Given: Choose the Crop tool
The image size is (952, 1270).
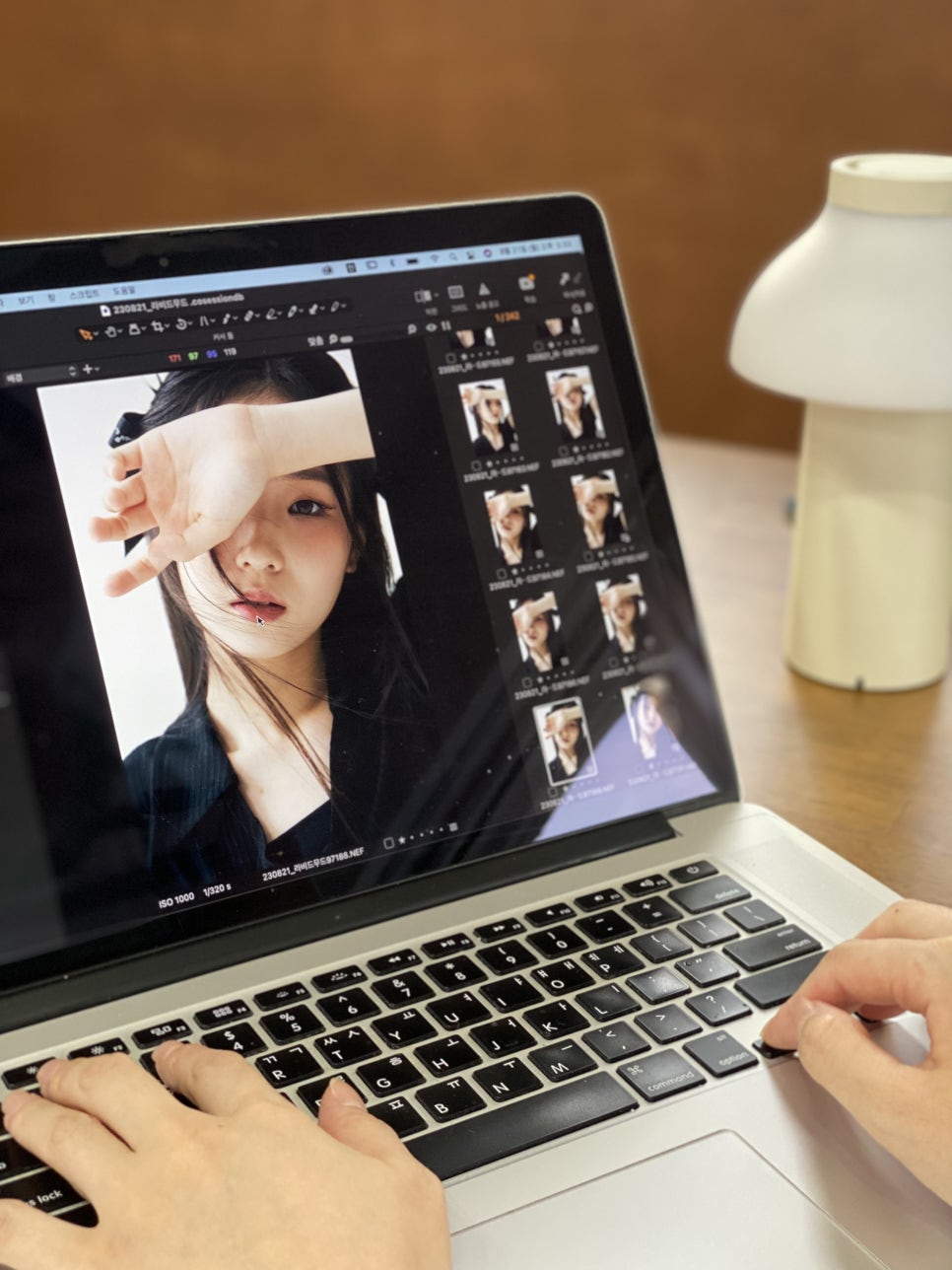Looking at the screenshot, I should (158, 327).
